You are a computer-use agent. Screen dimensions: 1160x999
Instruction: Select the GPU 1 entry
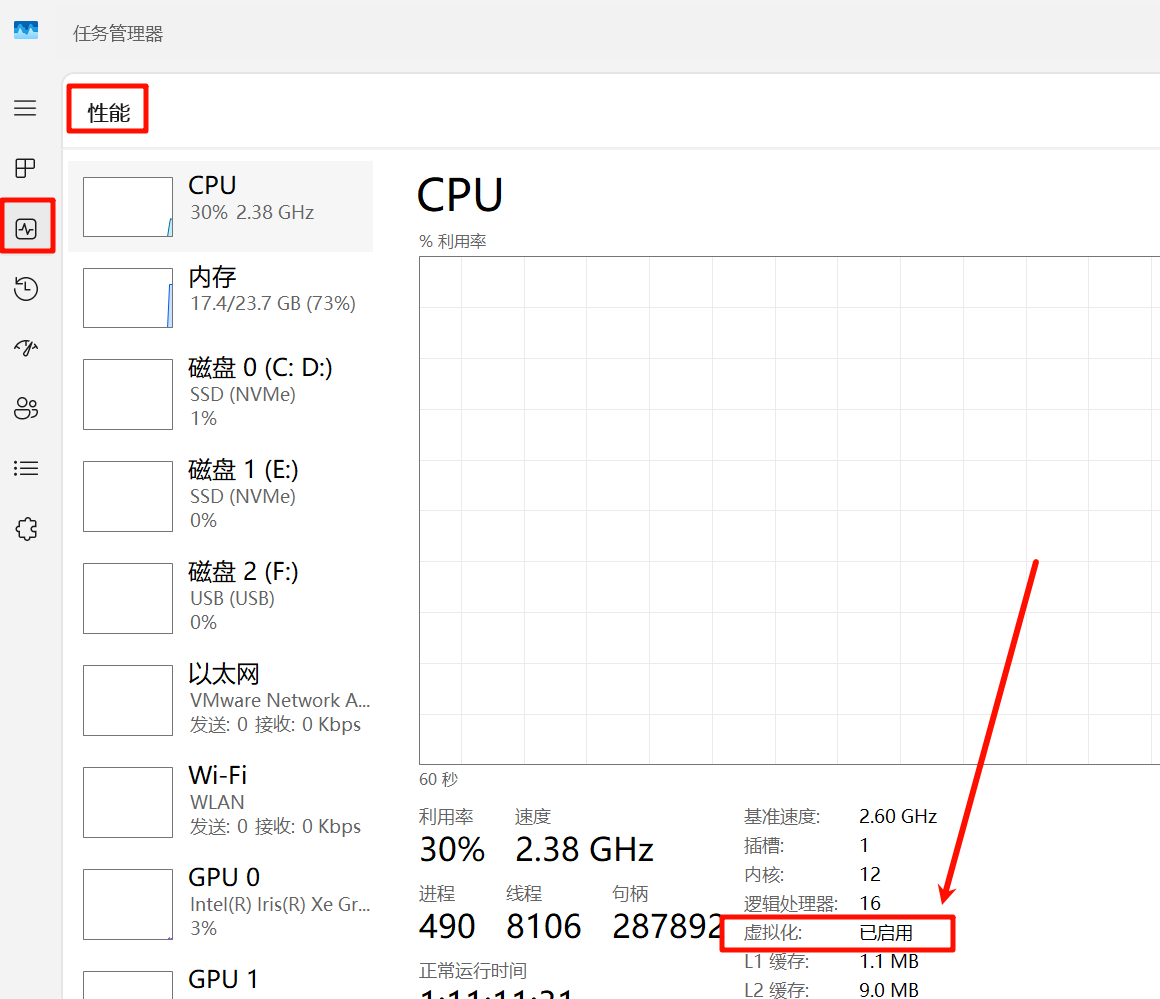pos(220,980)
